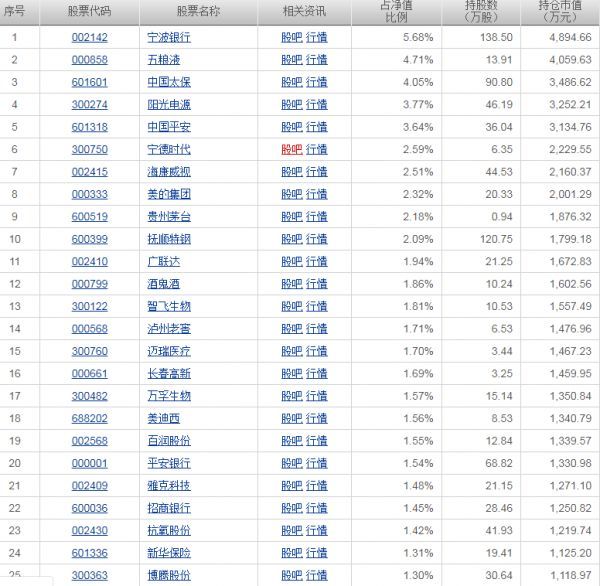Open 股吧 link in 中国太保 row
The width and height of the screenshot is (600, 586).
(x=292, y=82)
